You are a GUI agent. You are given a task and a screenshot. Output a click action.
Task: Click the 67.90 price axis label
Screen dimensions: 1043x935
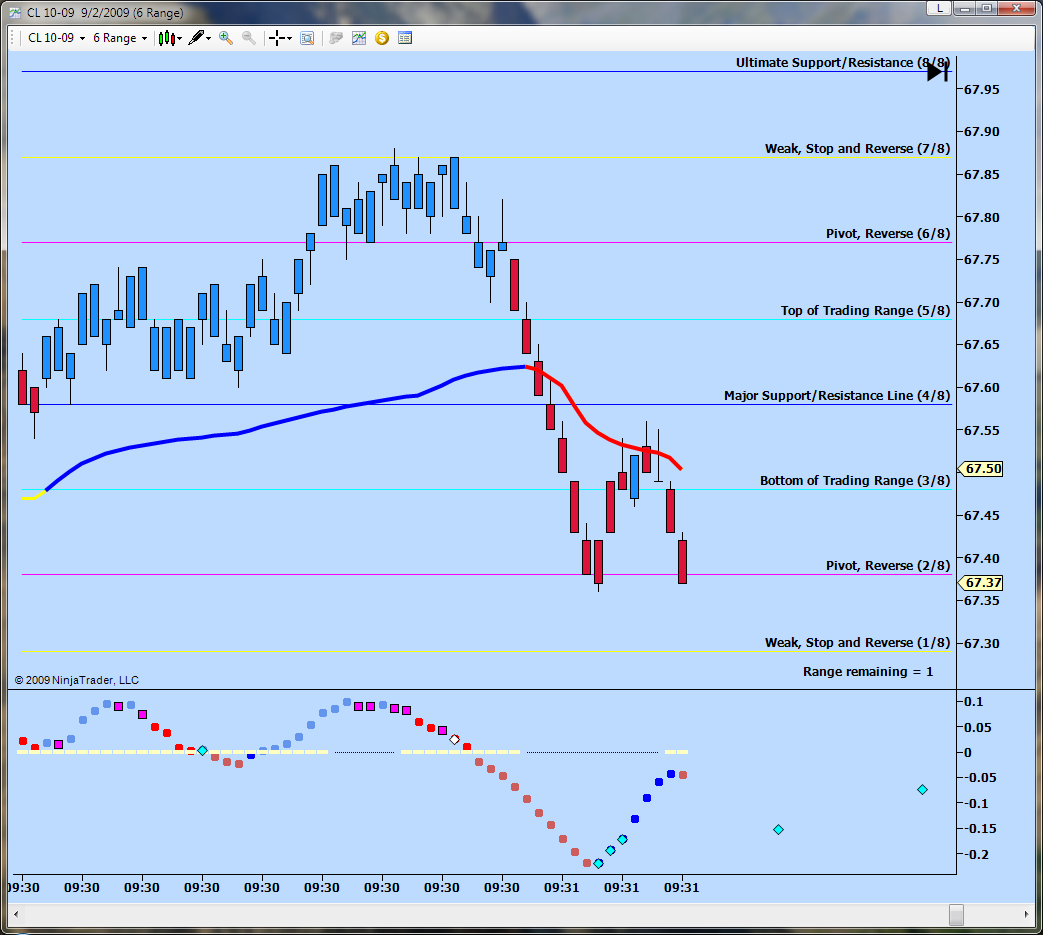click(981, 132)
